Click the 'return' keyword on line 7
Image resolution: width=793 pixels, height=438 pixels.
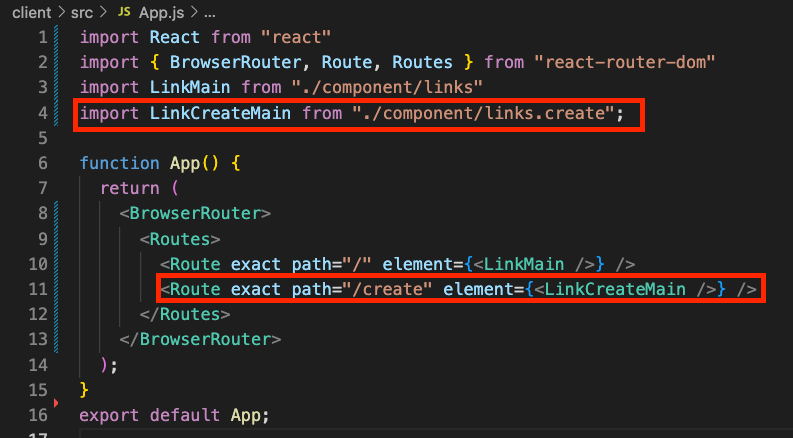129,189
